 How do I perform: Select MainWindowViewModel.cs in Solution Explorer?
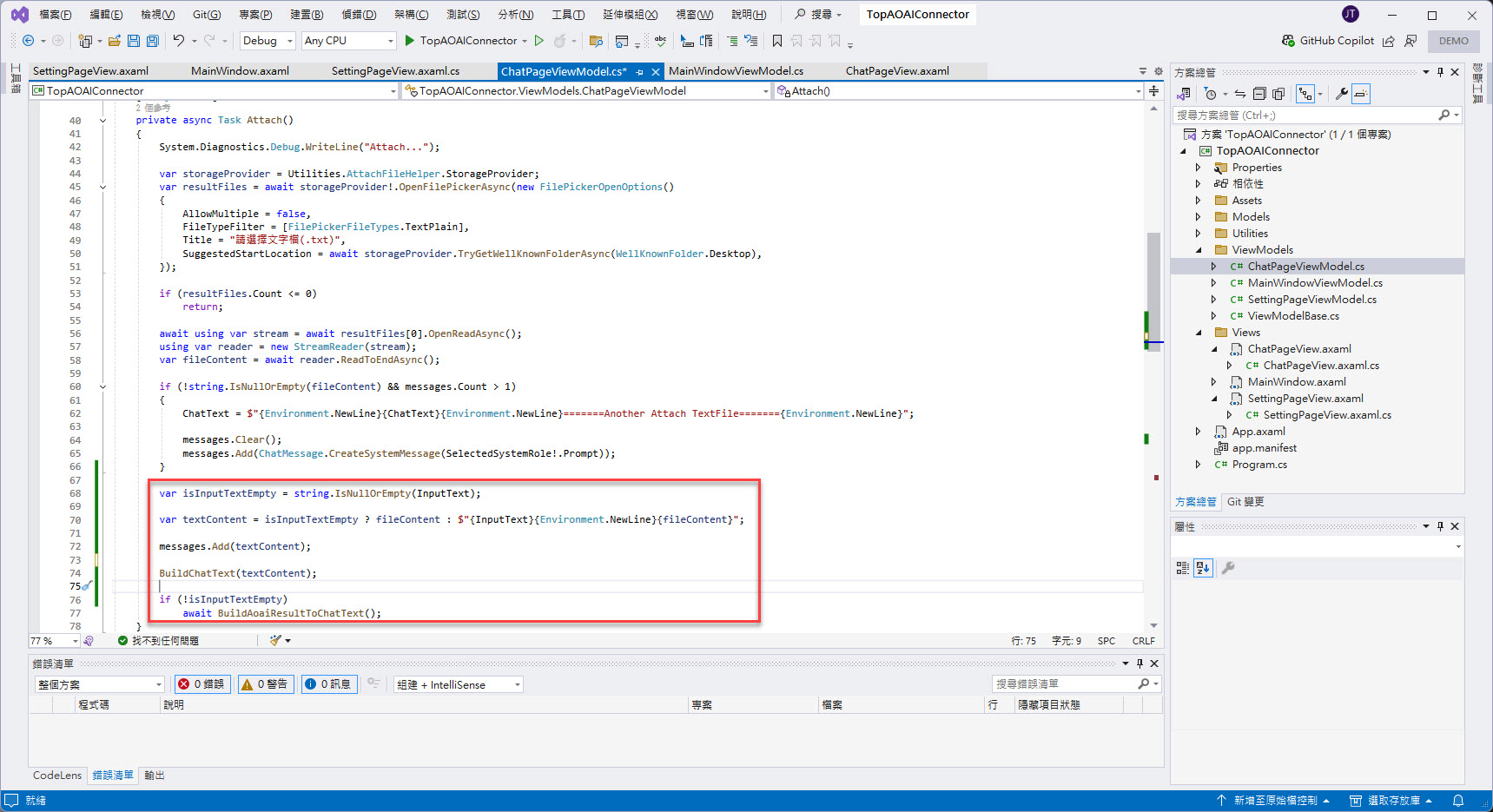pyautogui.click(x=1315, y=283)
